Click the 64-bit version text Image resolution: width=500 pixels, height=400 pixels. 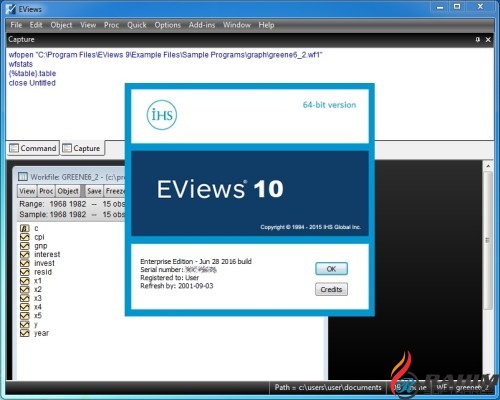pyautogui.click(x=329, y=105)
